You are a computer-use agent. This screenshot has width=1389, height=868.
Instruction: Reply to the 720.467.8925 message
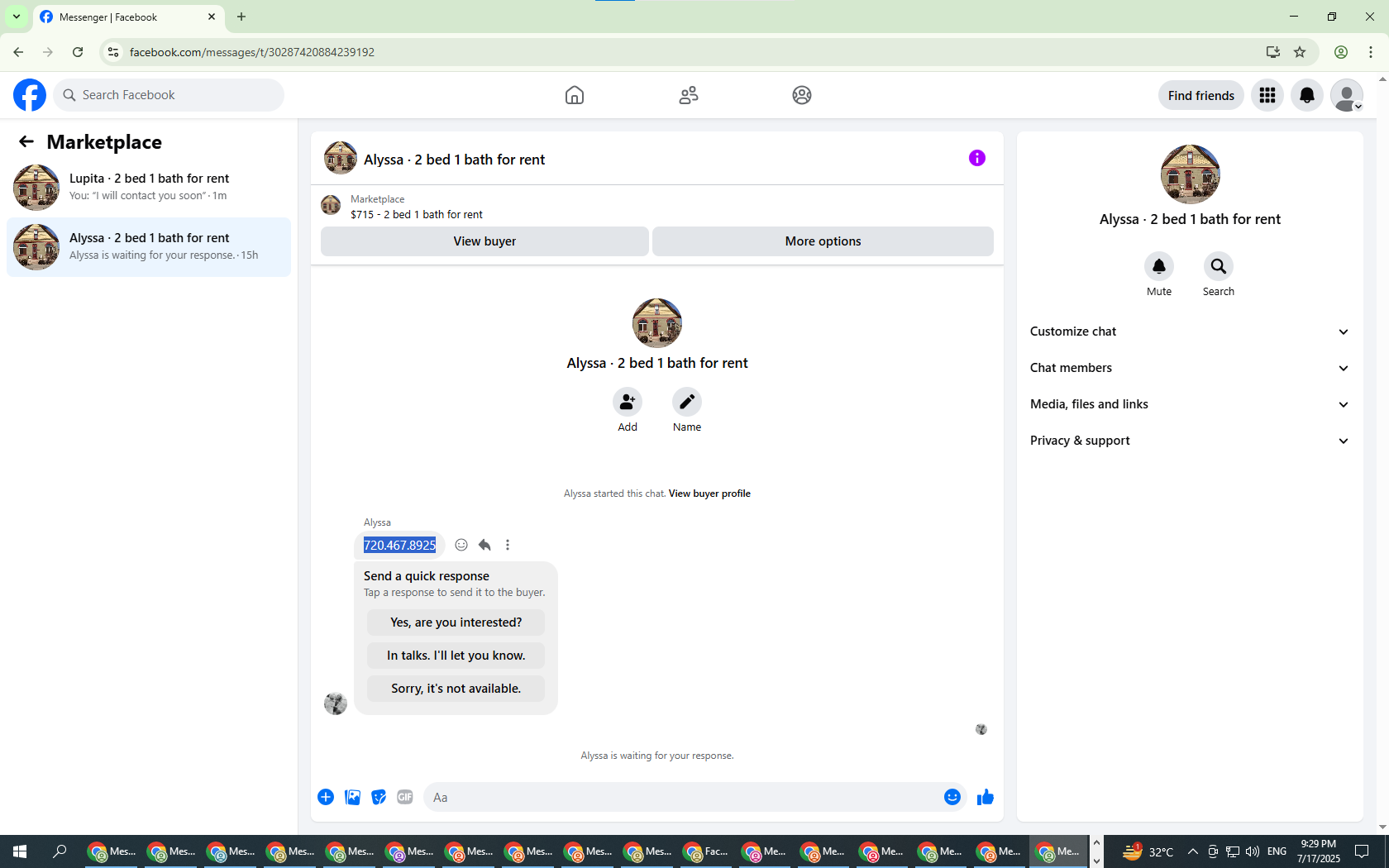coord(484,545)
